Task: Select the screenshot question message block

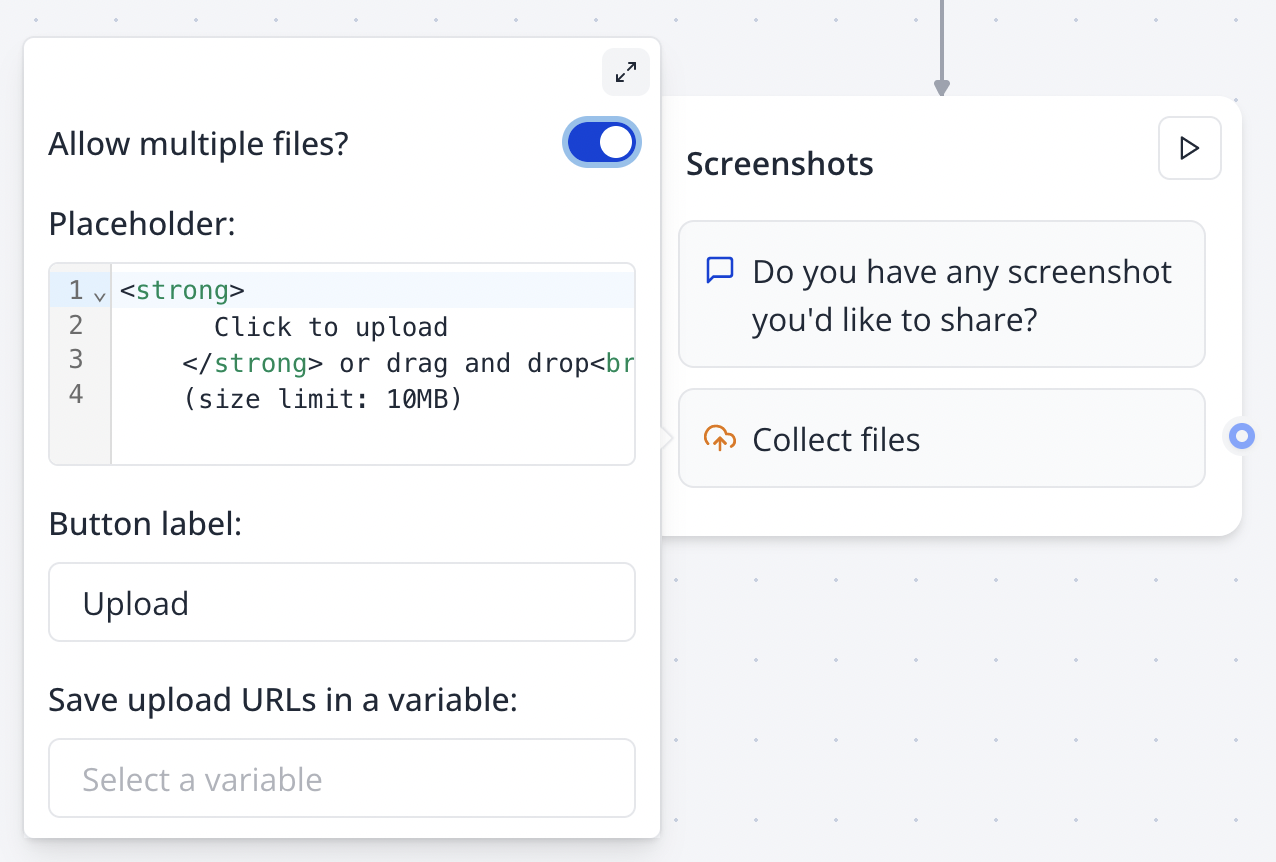Action: click(942, 294)
